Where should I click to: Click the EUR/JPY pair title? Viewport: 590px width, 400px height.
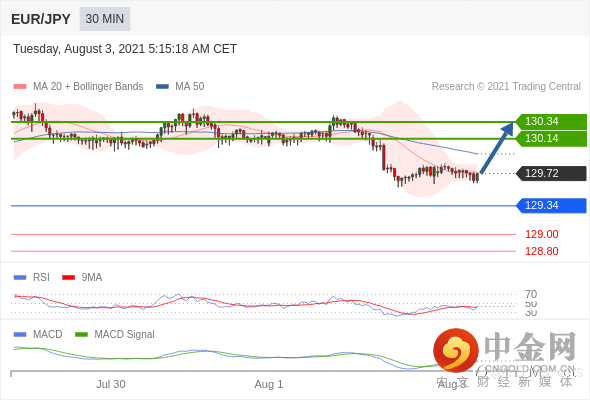click(x=41, y=19)
